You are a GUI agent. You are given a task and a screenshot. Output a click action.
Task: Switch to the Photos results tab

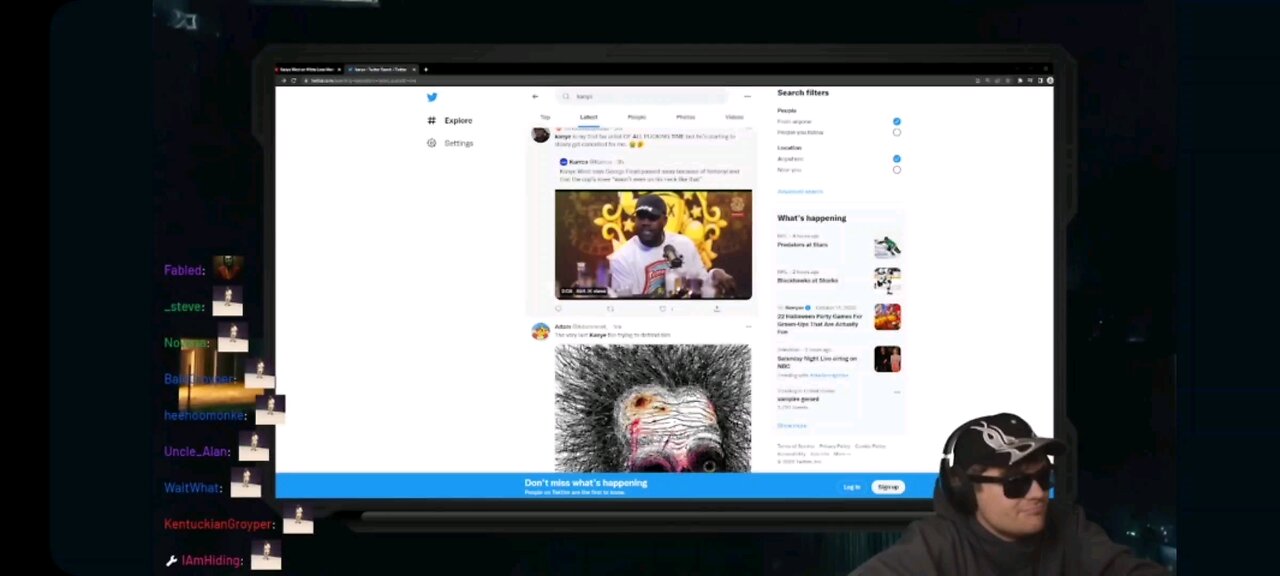[x=685, y=117]
